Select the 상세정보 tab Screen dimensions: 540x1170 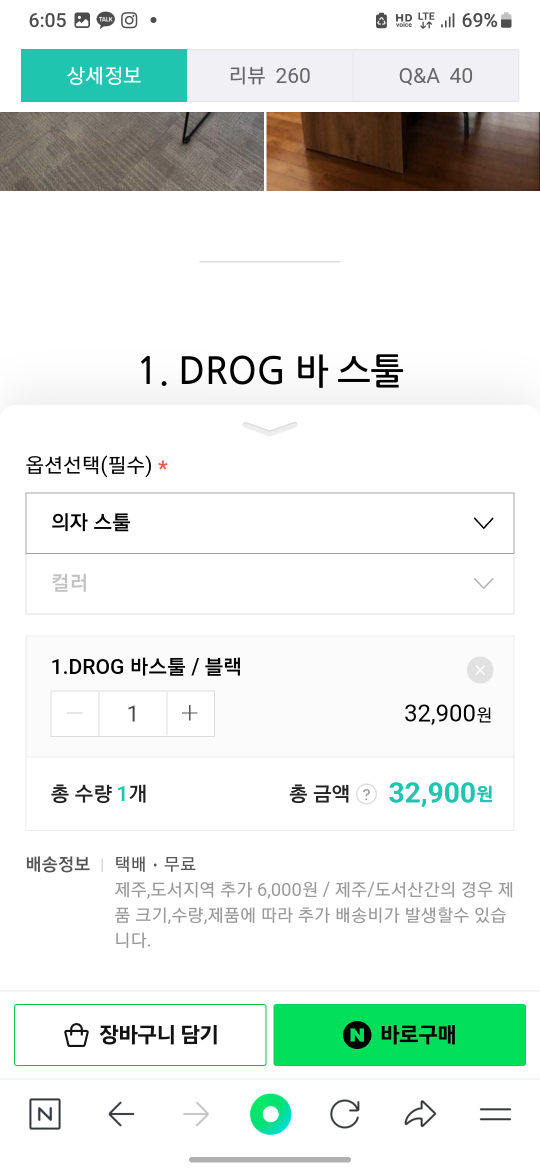(x=104, y=75)
